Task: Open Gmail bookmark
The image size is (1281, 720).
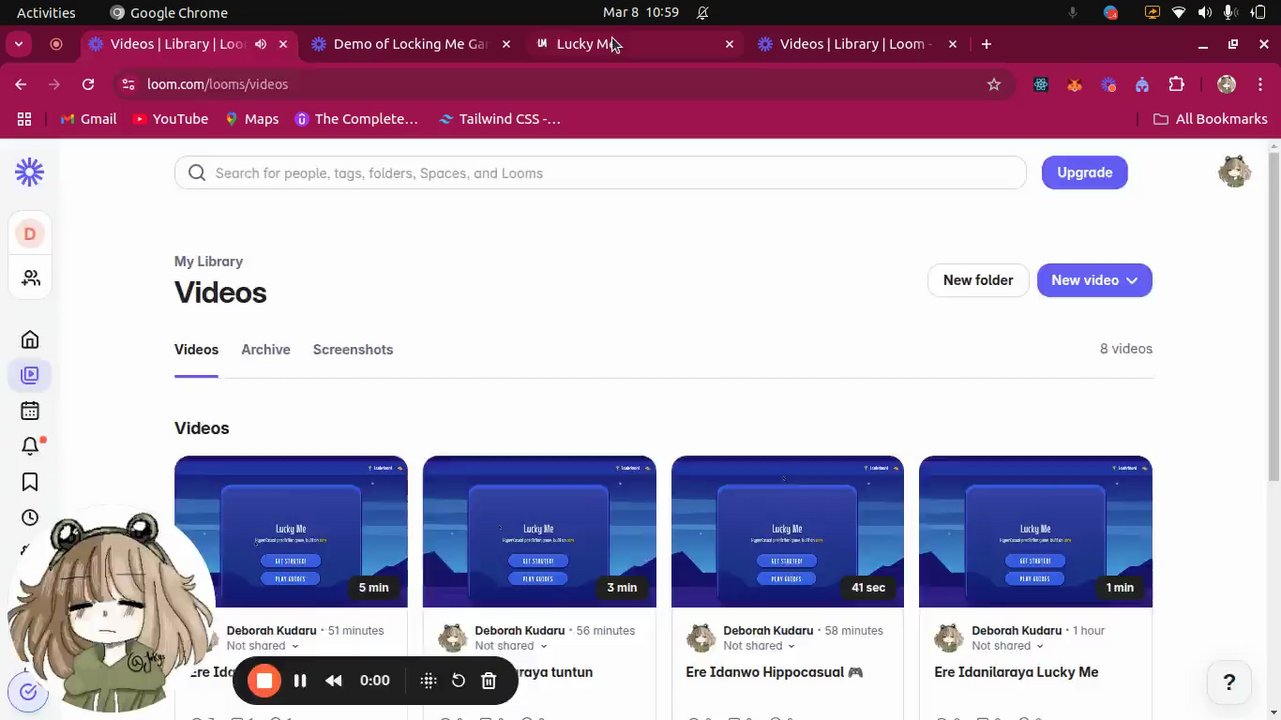Action: tap(89, 119)
